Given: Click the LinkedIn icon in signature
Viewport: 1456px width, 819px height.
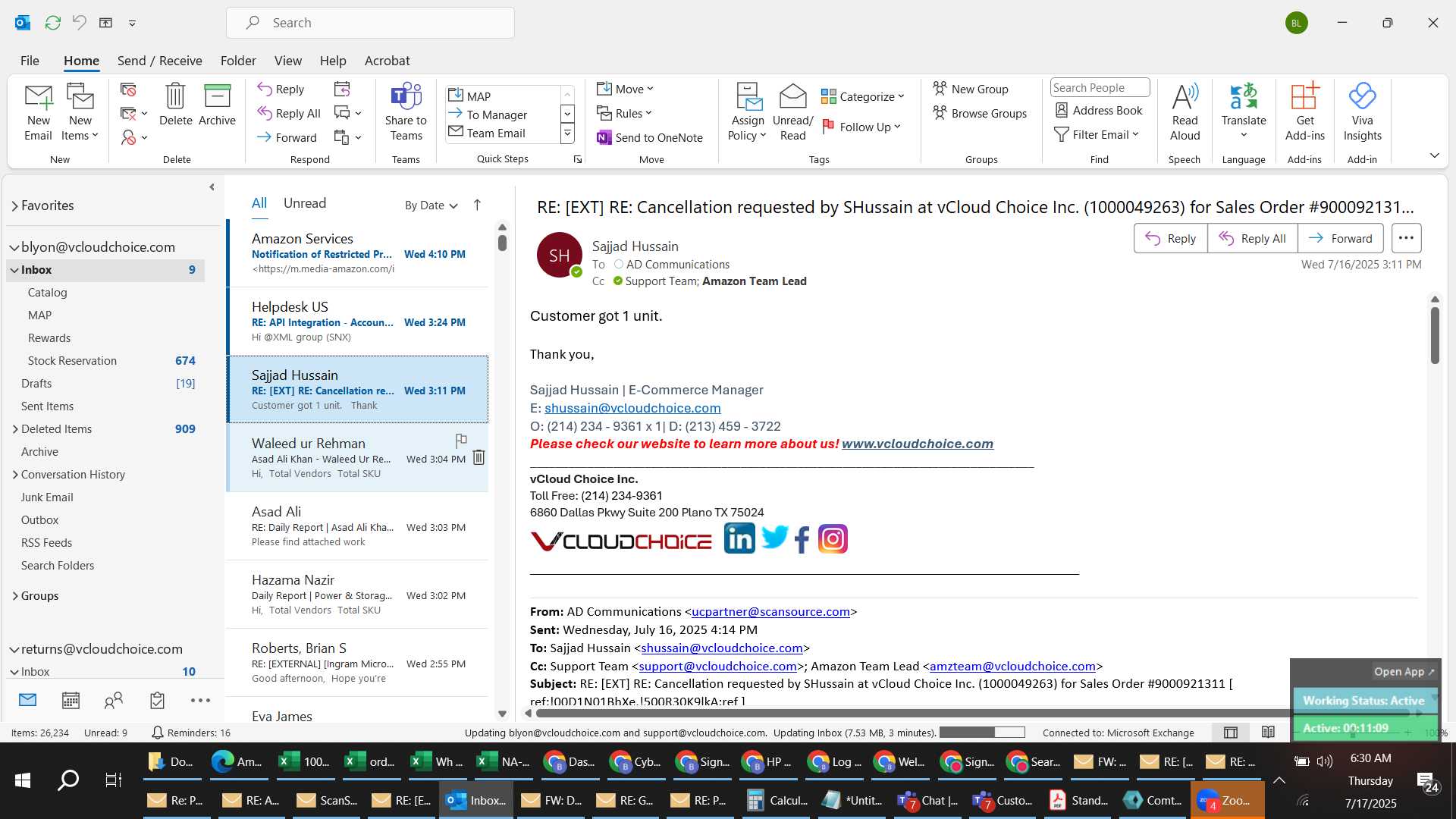Looking at the screenshot, I should pos(739,538).
